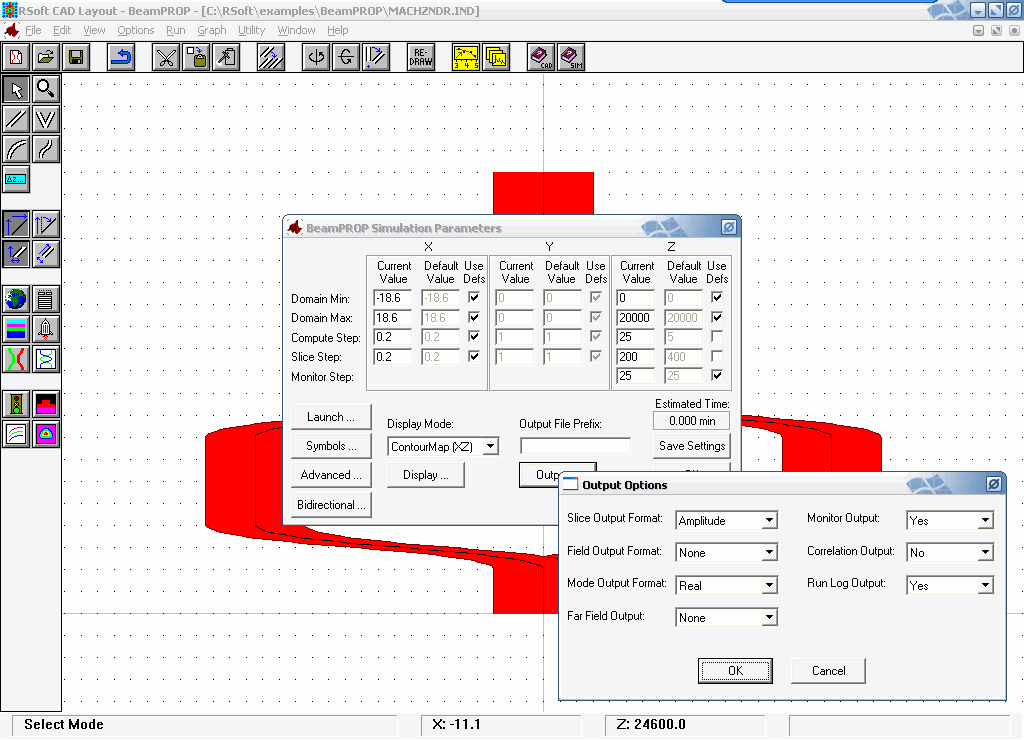Choose the magnifier Zoom tool
The image size is (1024, 740).
[x=46, y=89]
